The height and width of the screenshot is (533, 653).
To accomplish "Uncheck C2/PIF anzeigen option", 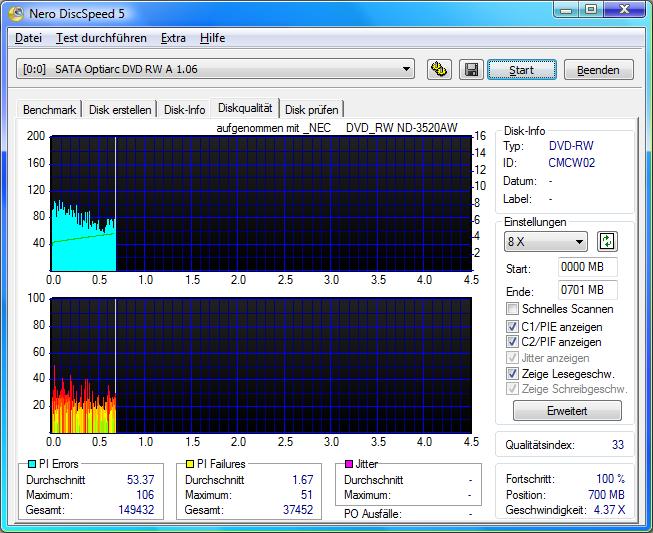I will [x=513, y=342].
